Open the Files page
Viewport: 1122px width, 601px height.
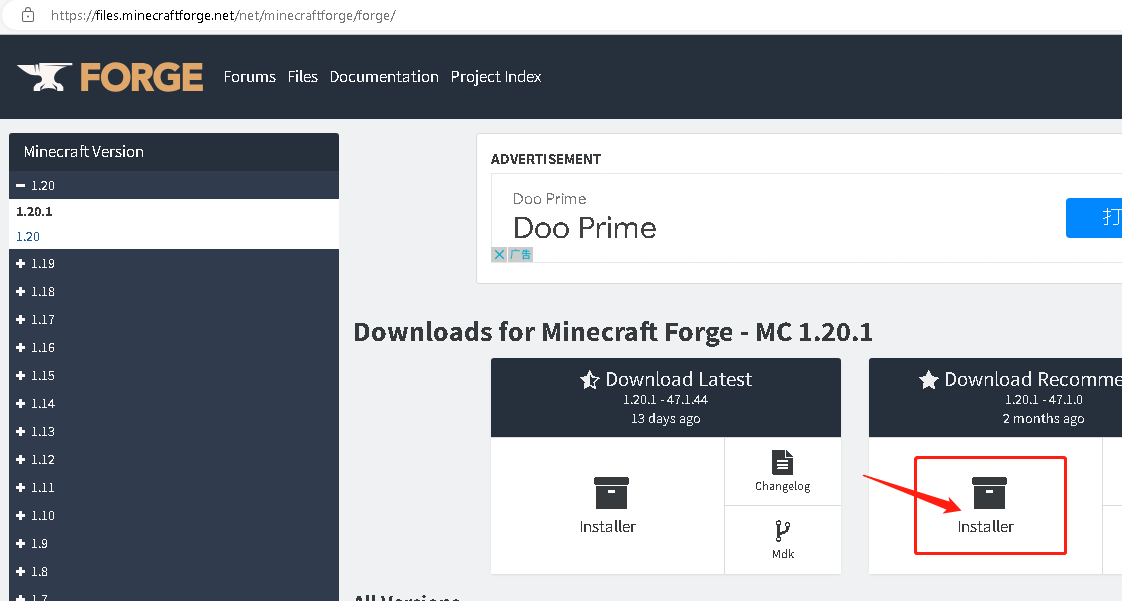click(x=303, y=77)
